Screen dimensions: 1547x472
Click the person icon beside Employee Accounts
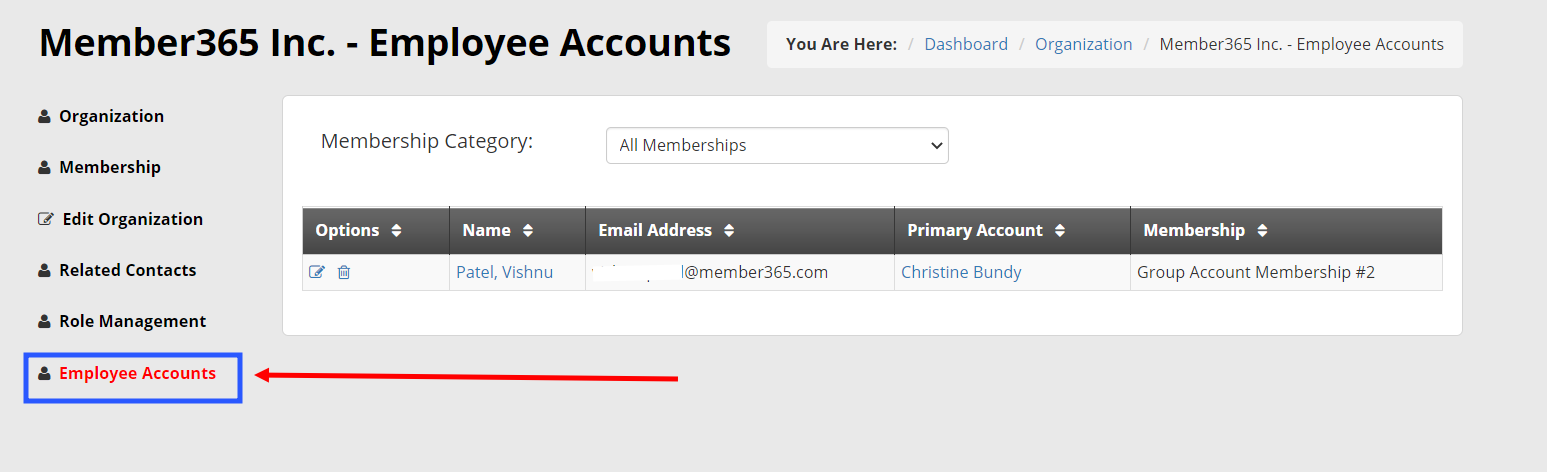pyautogui.click(x=44, y=374)
